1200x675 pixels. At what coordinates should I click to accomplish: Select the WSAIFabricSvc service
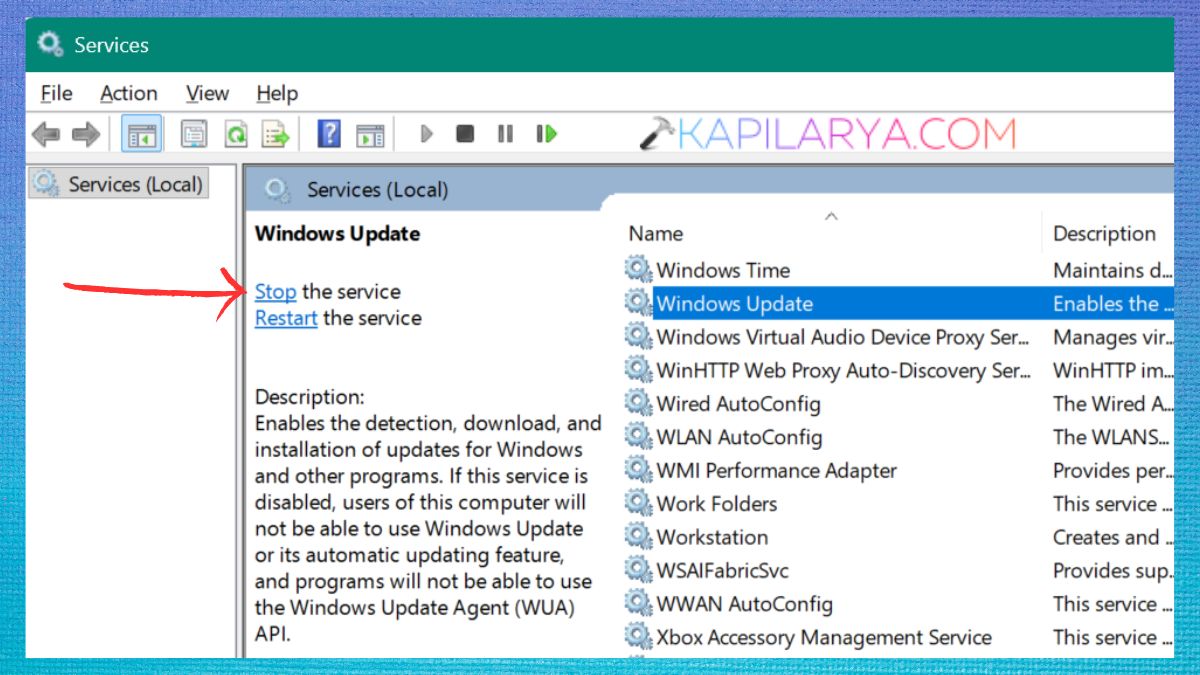pyautogui.click(x=722, y=570)
